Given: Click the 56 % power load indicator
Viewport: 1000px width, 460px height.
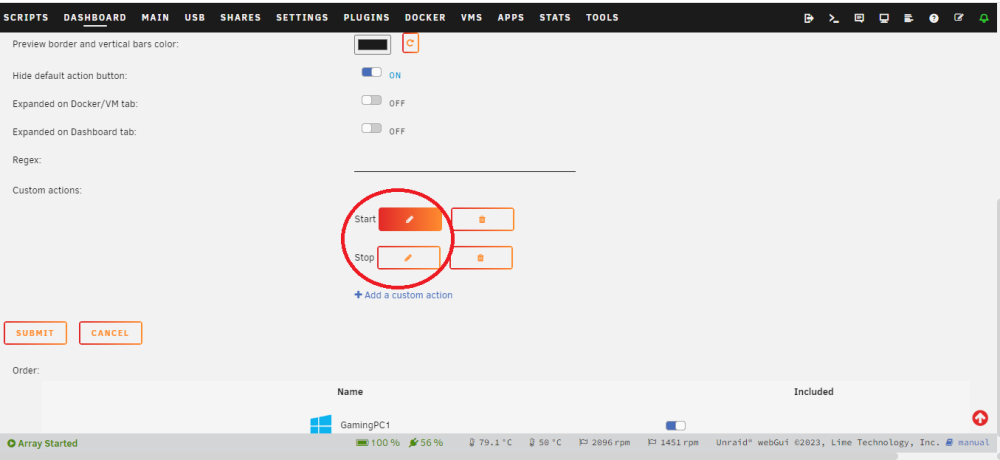Looking at the screenshot, I should pos(425,442).
